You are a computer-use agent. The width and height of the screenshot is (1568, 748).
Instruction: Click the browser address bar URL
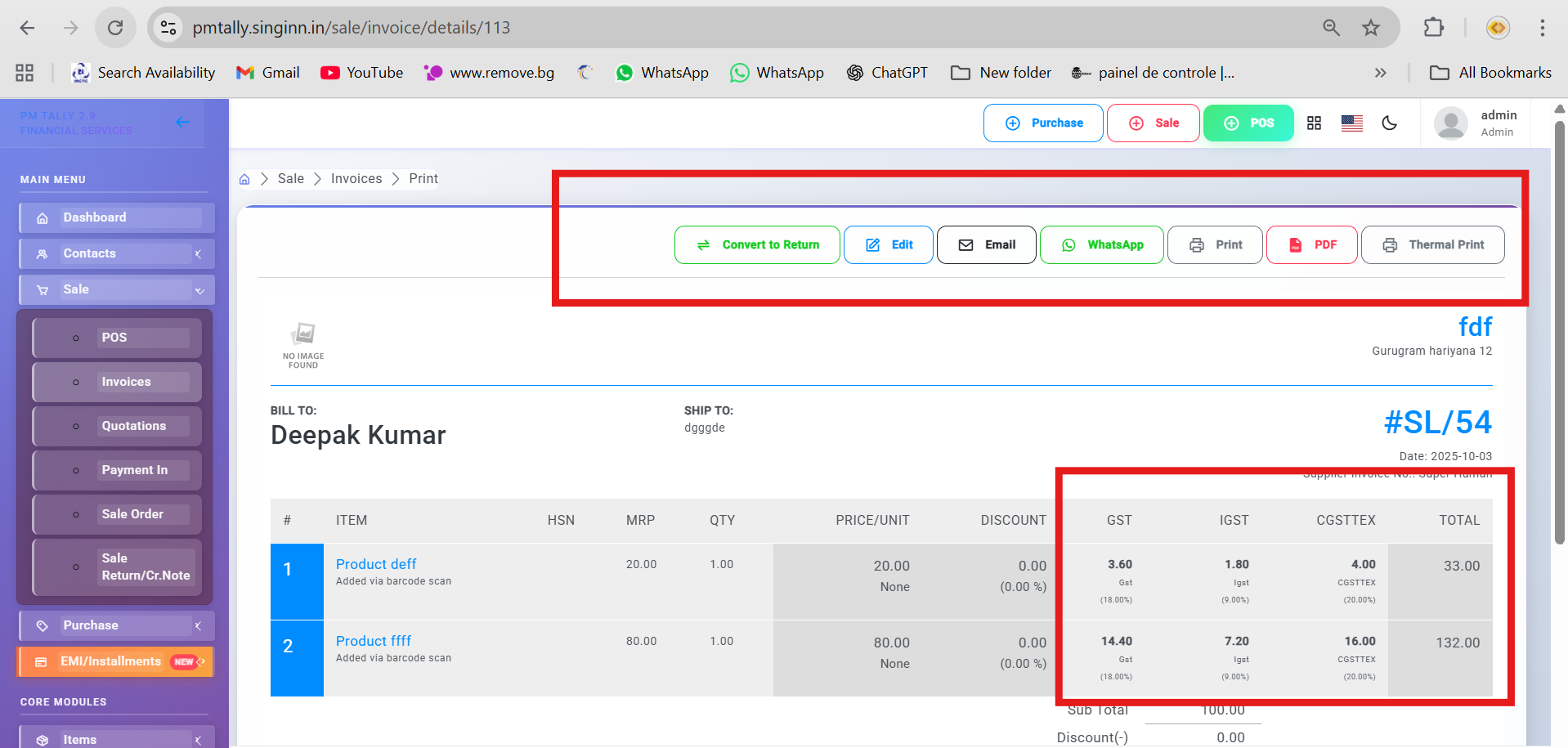click(x=352, y=28)
